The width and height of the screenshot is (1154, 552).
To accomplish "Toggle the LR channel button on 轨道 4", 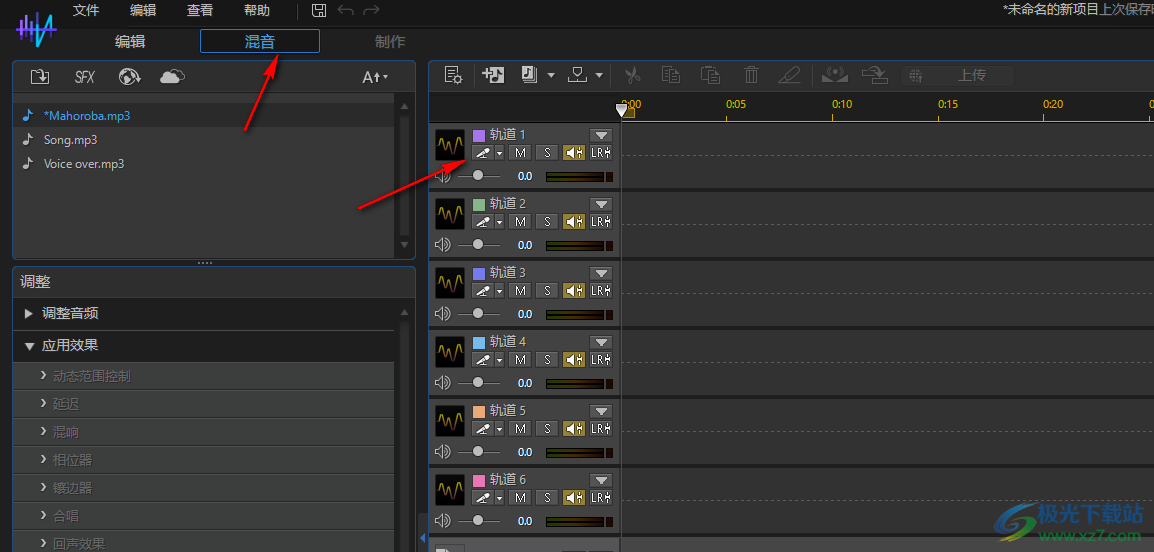I will point(600,360).
